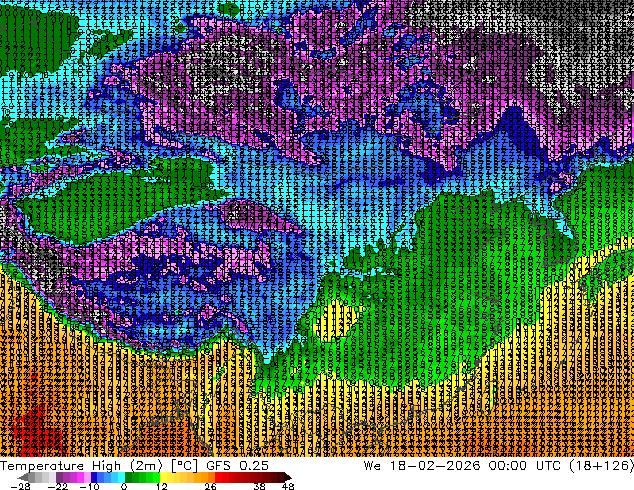Click the '-22' legend label
The height and width of the screenshot is (490, 634).
(x=57, y=486)
